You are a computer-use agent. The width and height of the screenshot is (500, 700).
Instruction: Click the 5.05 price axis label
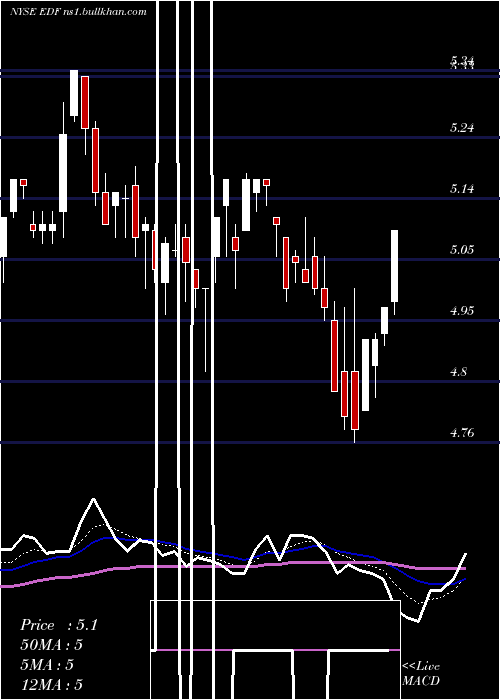pyautogui.click(x=462, y=250)
